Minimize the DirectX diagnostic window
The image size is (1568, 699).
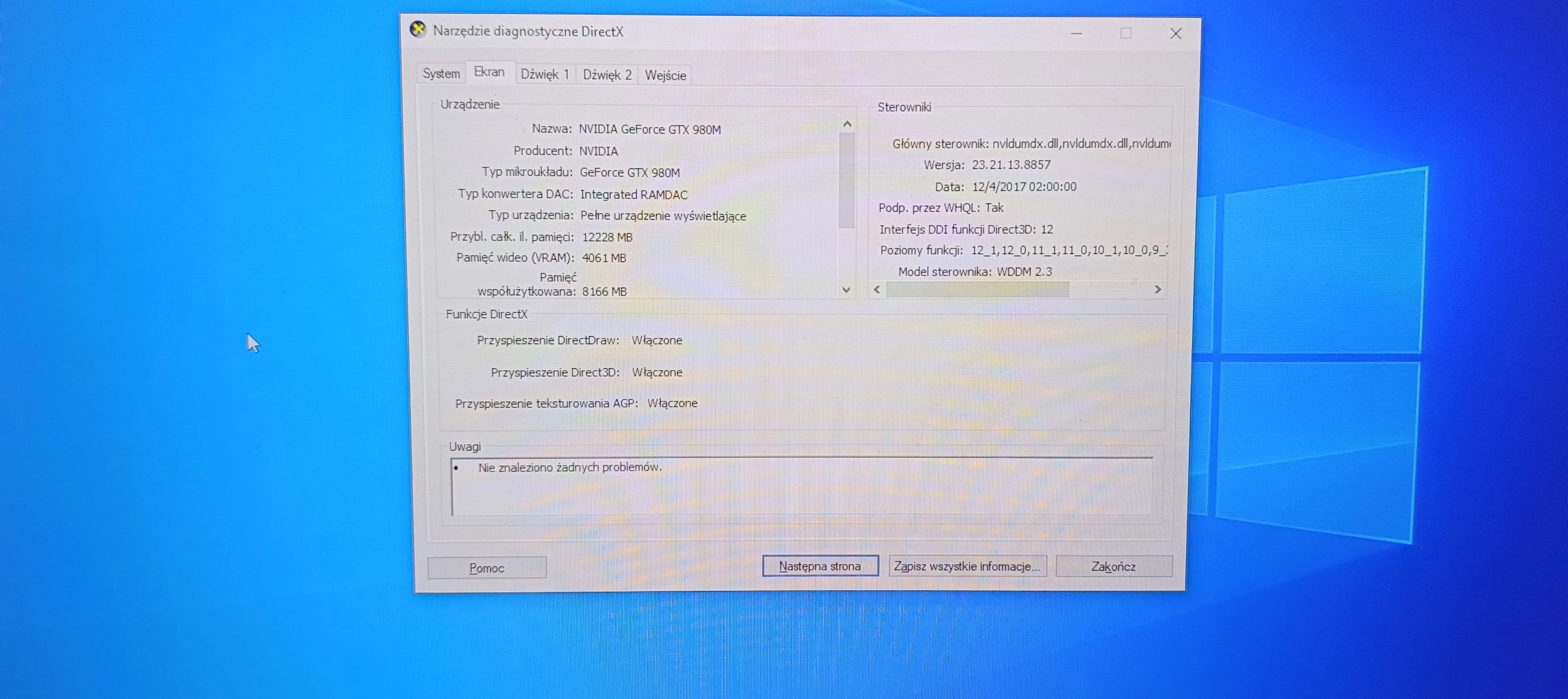click(1076, 33)
